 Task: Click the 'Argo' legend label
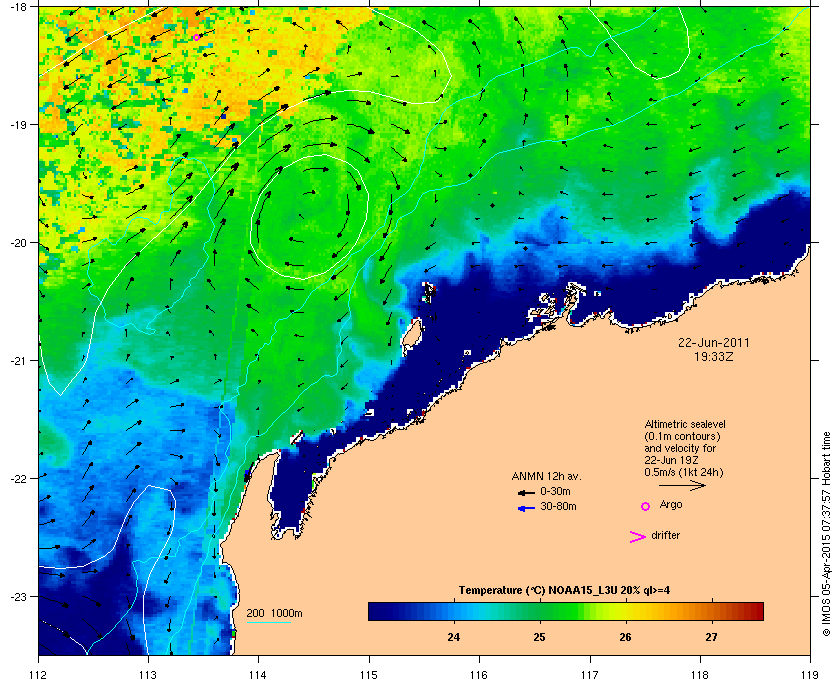671,504
